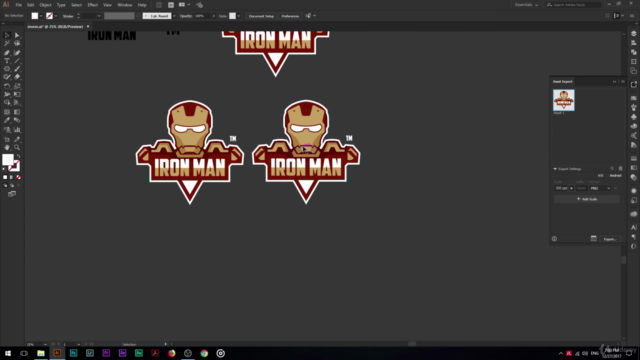
Task: Open the Type menu
Action: pos(61,5)
